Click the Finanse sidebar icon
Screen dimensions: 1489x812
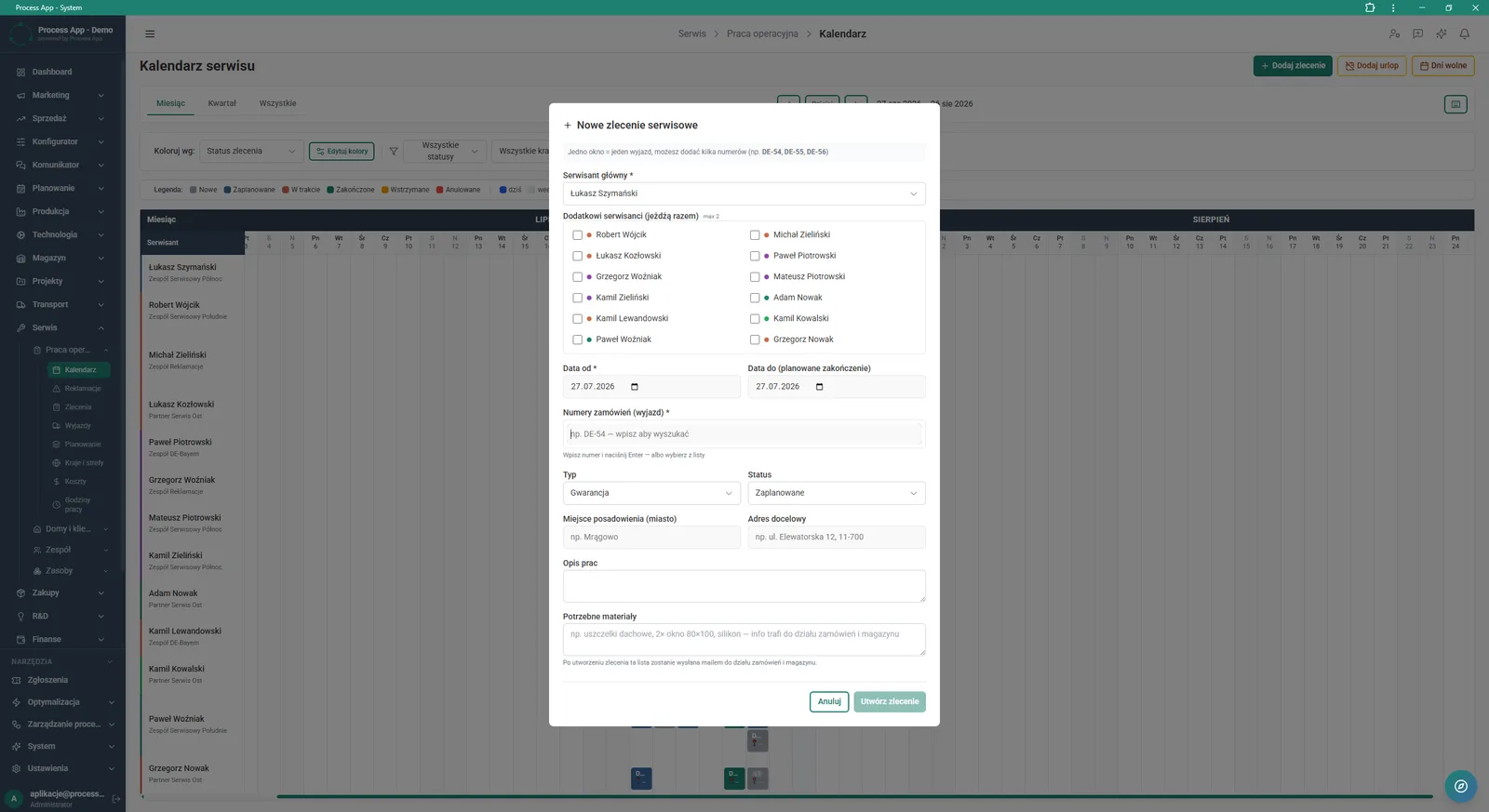[x=20, y=639]
